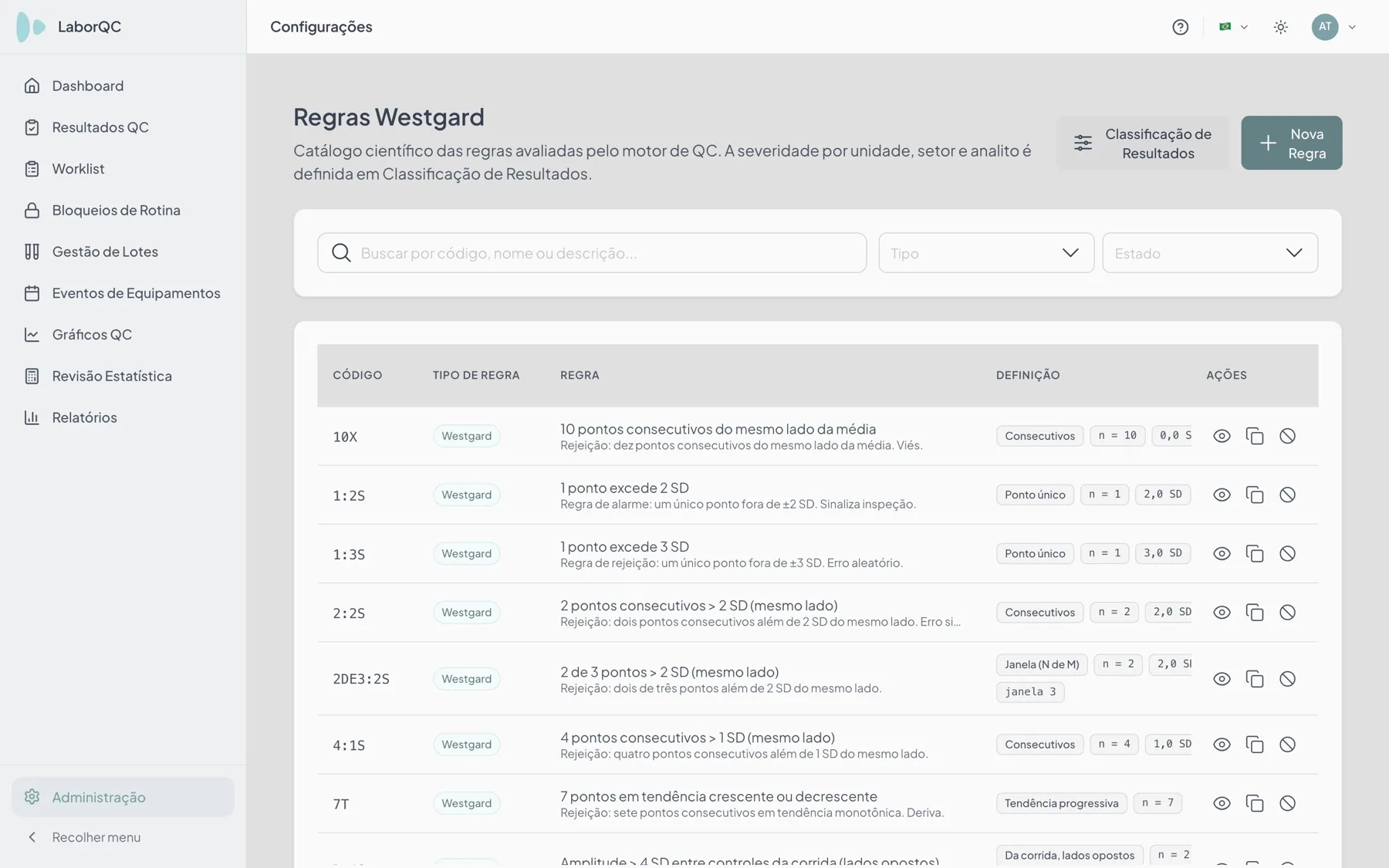View details of rule 10X
Screen dimensions: 1389x868
coord(1222,436)
